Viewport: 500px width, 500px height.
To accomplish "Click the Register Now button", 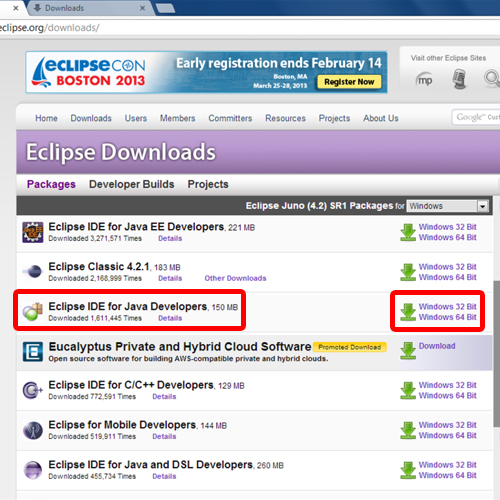I will (x=349, y=82).
